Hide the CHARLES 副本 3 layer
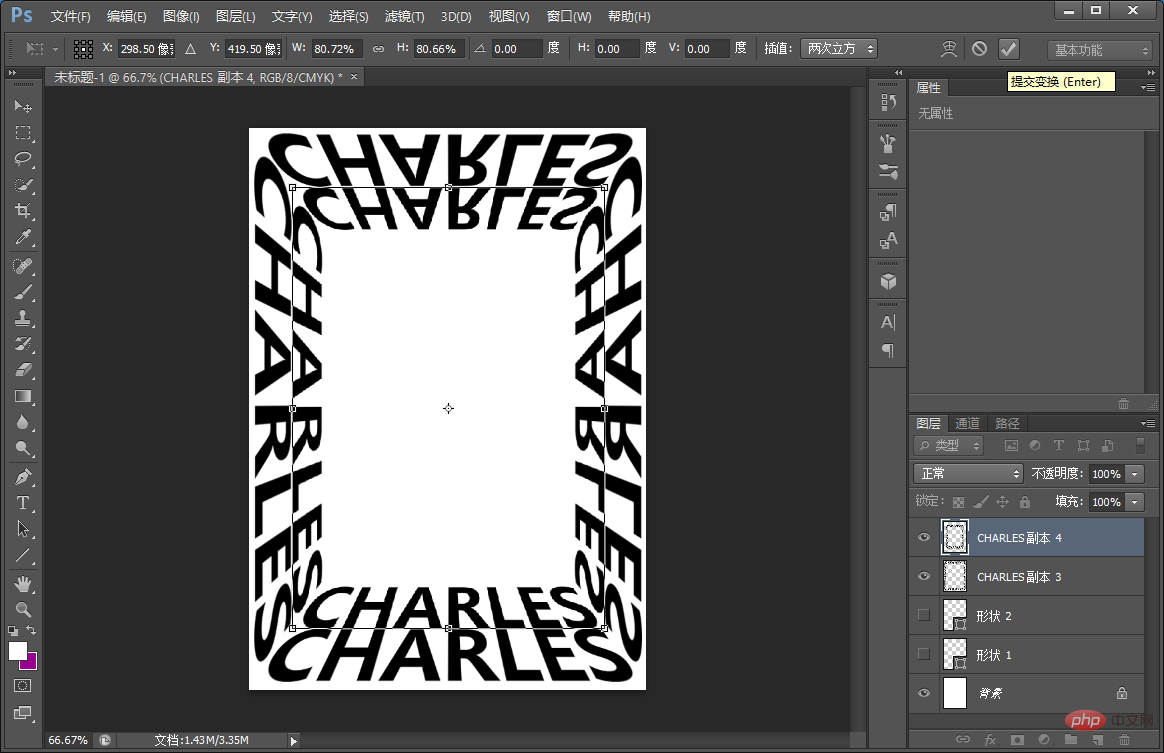 tap(923, 576)
